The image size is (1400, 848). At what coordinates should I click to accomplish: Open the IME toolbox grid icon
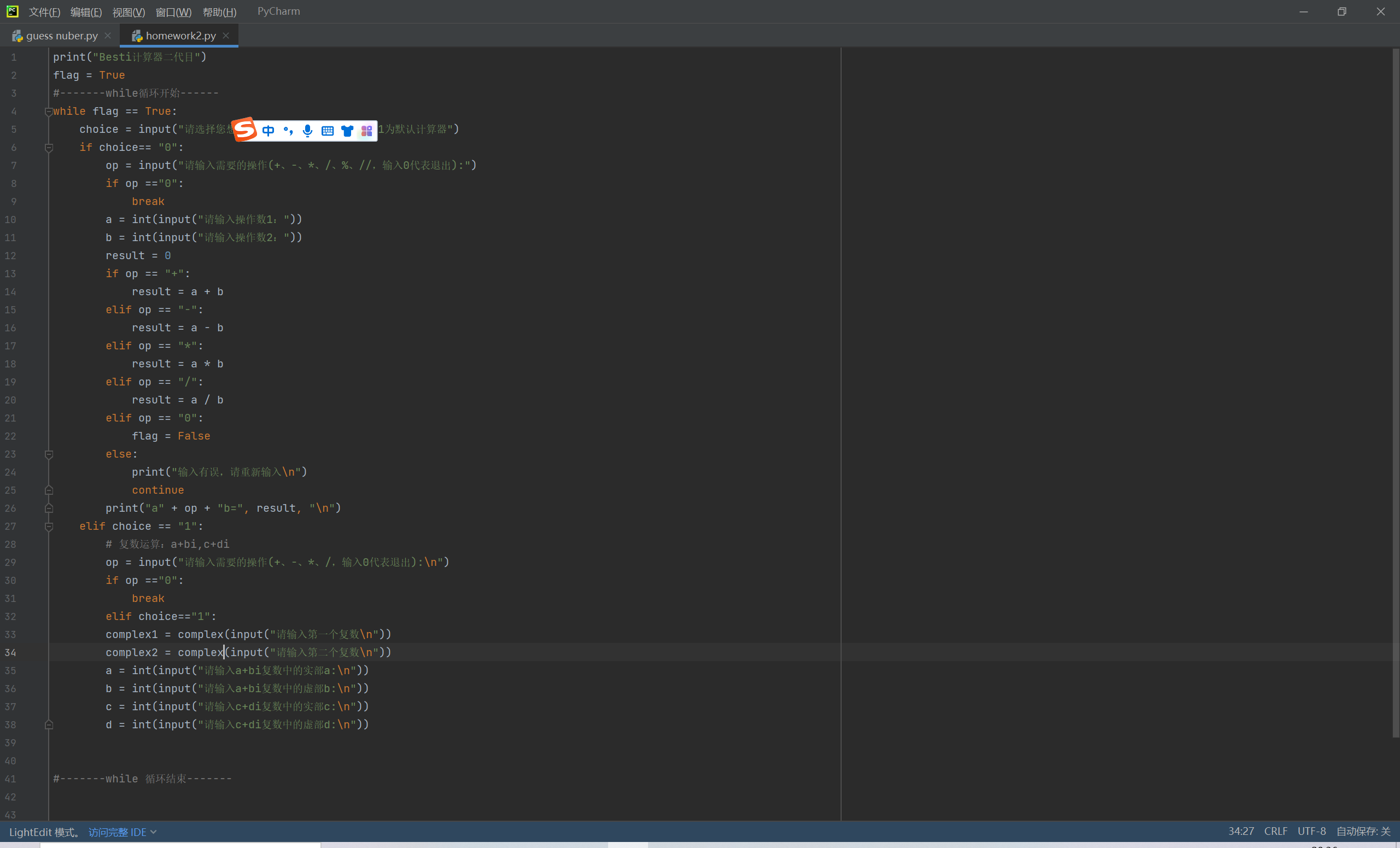(366, 131)
